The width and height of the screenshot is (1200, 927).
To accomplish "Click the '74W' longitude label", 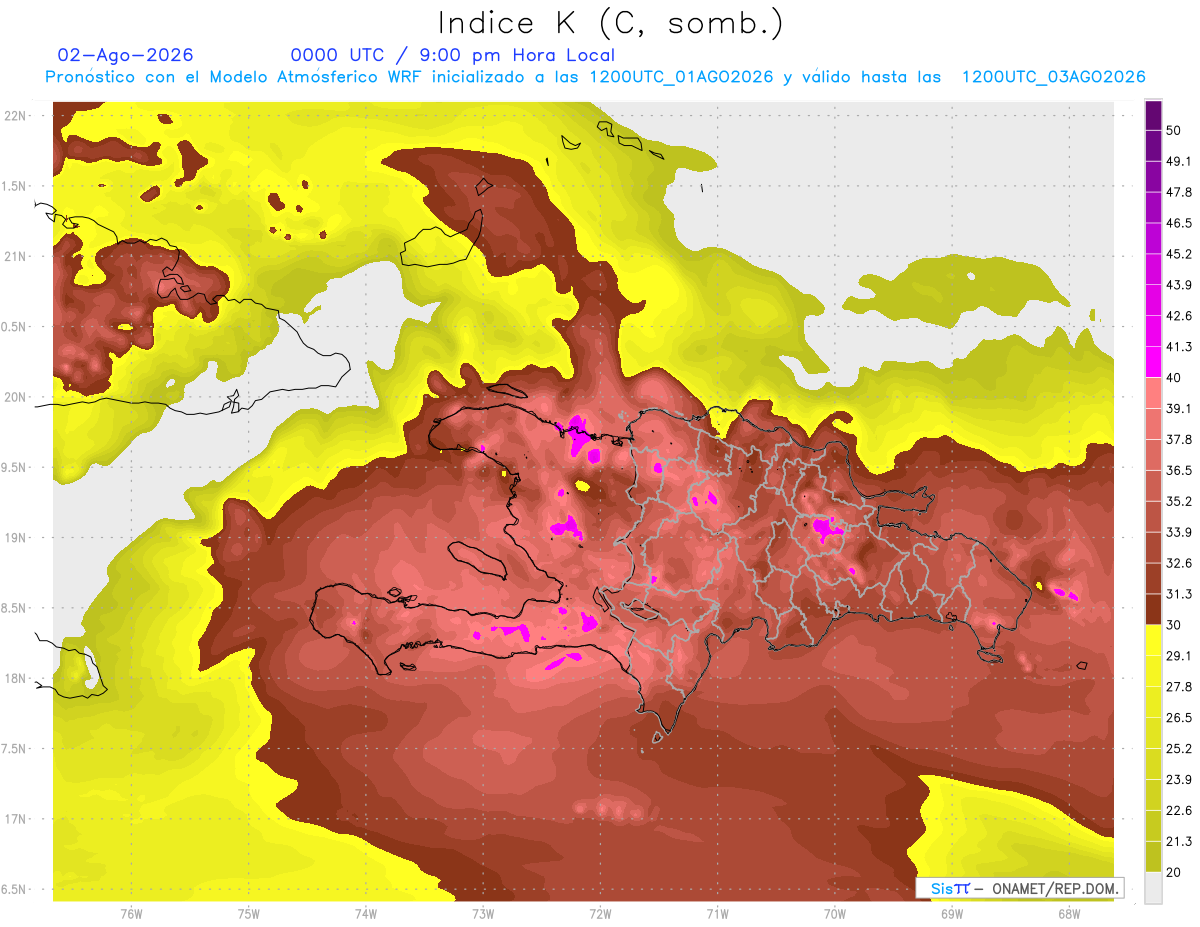I will pyautogui.click(x=365, y=913).
